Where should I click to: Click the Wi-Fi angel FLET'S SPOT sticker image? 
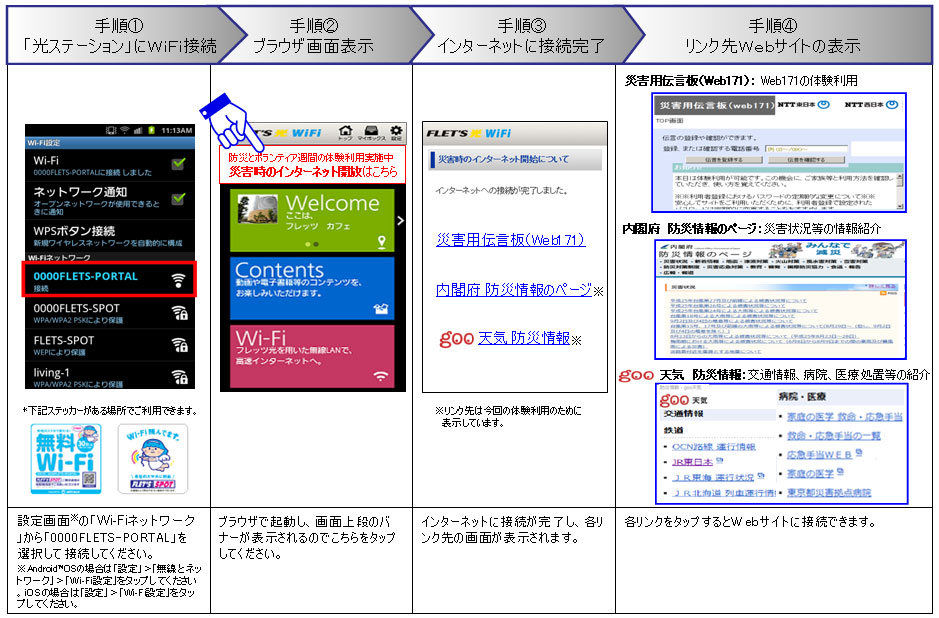[153, 459]
